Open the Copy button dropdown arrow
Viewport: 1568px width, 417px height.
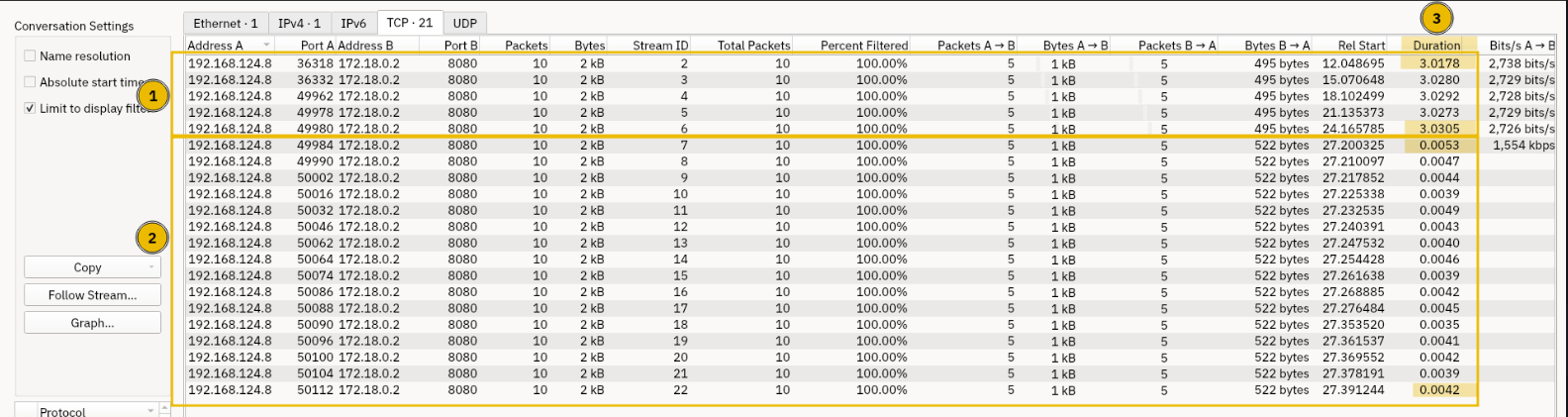pos(150,267)
